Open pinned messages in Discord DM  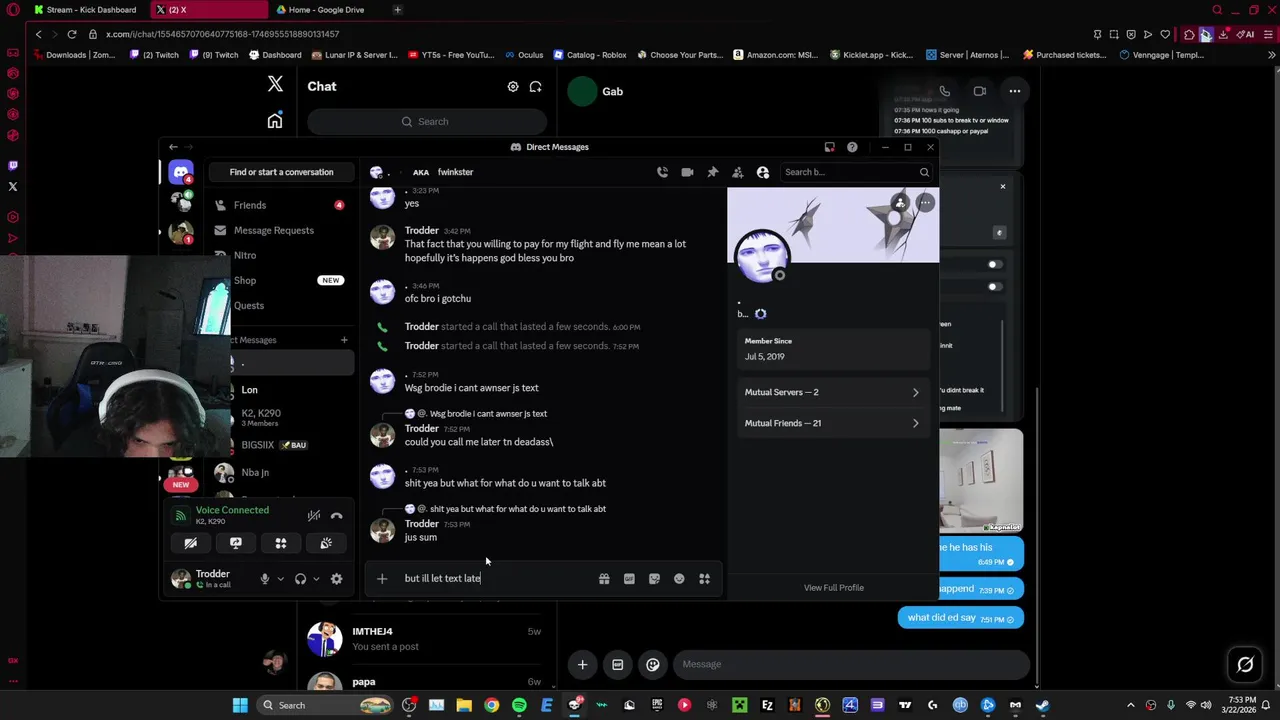coord(713,172)
